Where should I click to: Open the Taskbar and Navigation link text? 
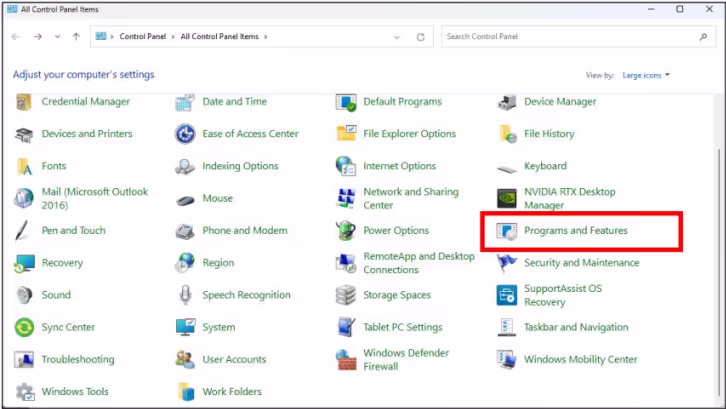pyautogui.click(x=576, y=327)
